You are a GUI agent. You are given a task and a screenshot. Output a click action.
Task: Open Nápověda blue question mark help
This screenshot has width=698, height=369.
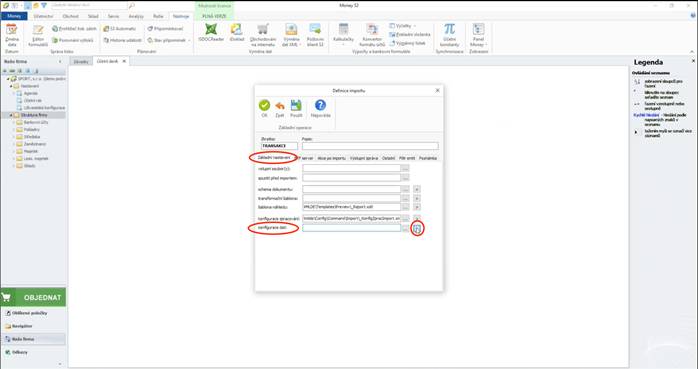pos(321,105)
